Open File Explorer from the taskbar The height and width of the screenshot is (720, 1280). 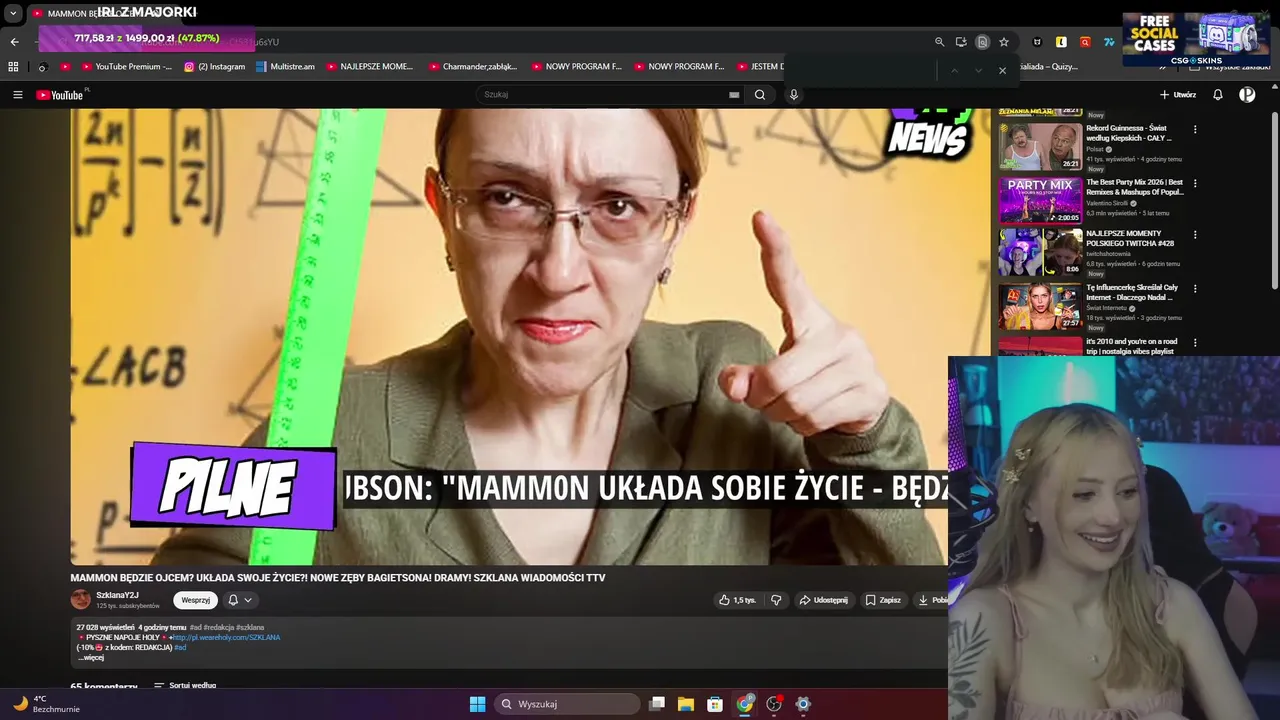point(686,704)
